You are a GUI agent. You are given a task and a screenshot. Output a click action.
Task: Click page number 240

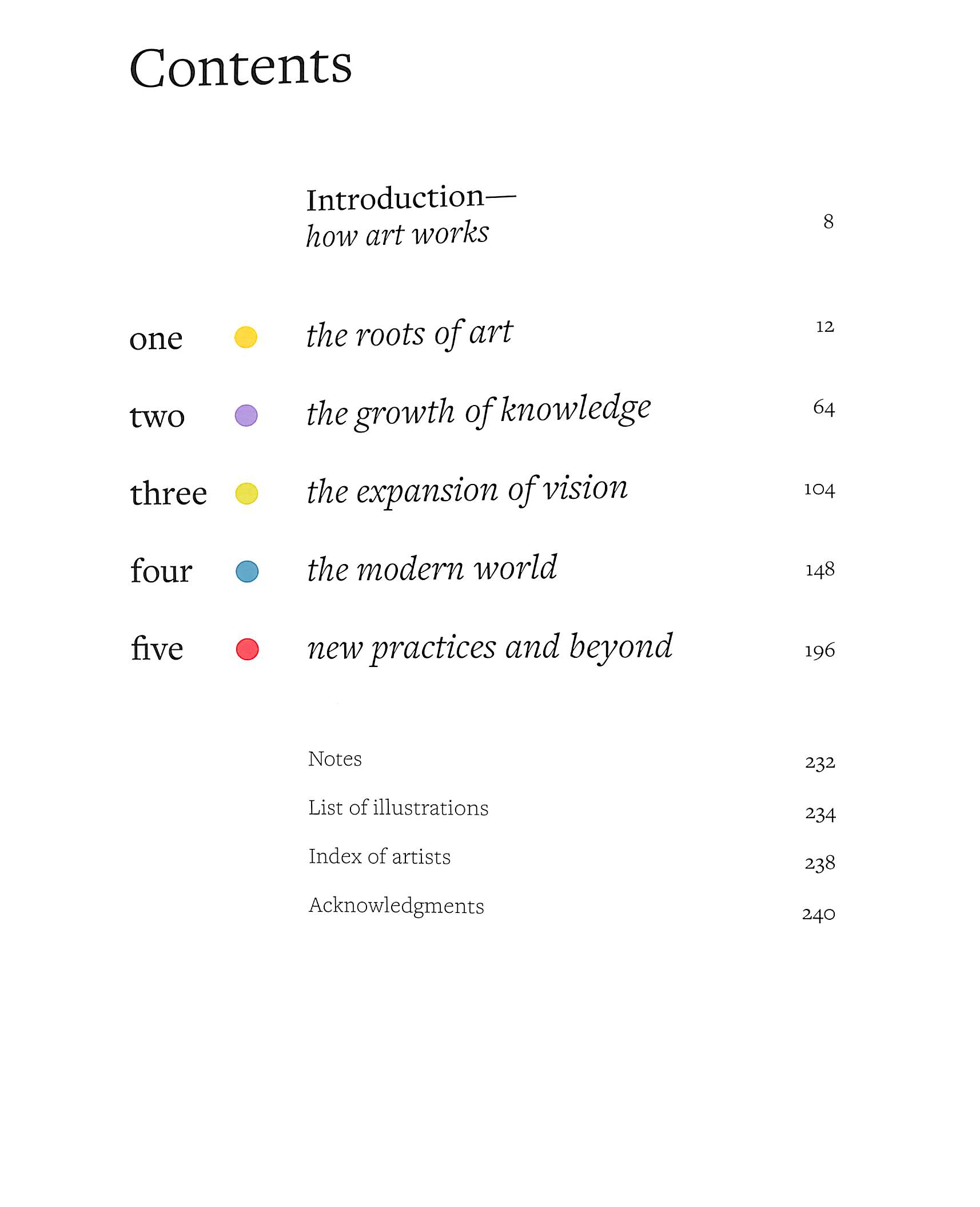point(819,914)
